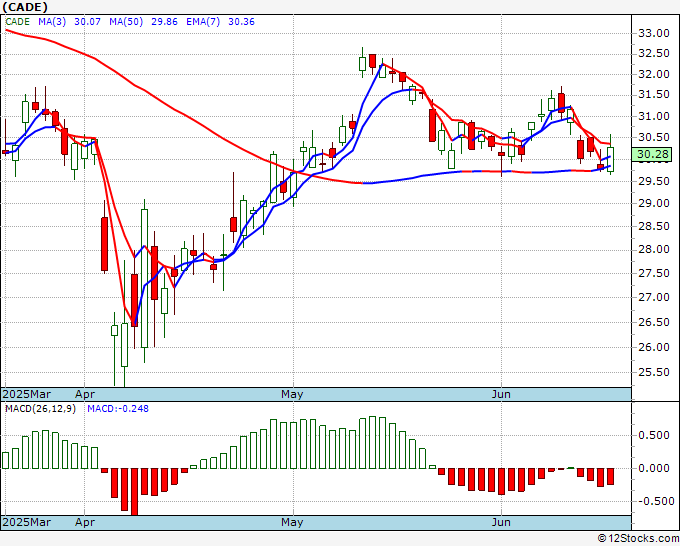Click the (CADE) chart title
The height and width of the screenshot is (546, 680).
(25, 7)
